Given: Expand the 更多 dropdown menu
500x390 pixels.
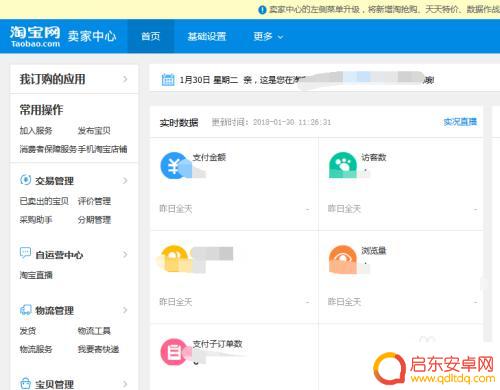Looking at the screenshot, I should [x=268, y=36].
